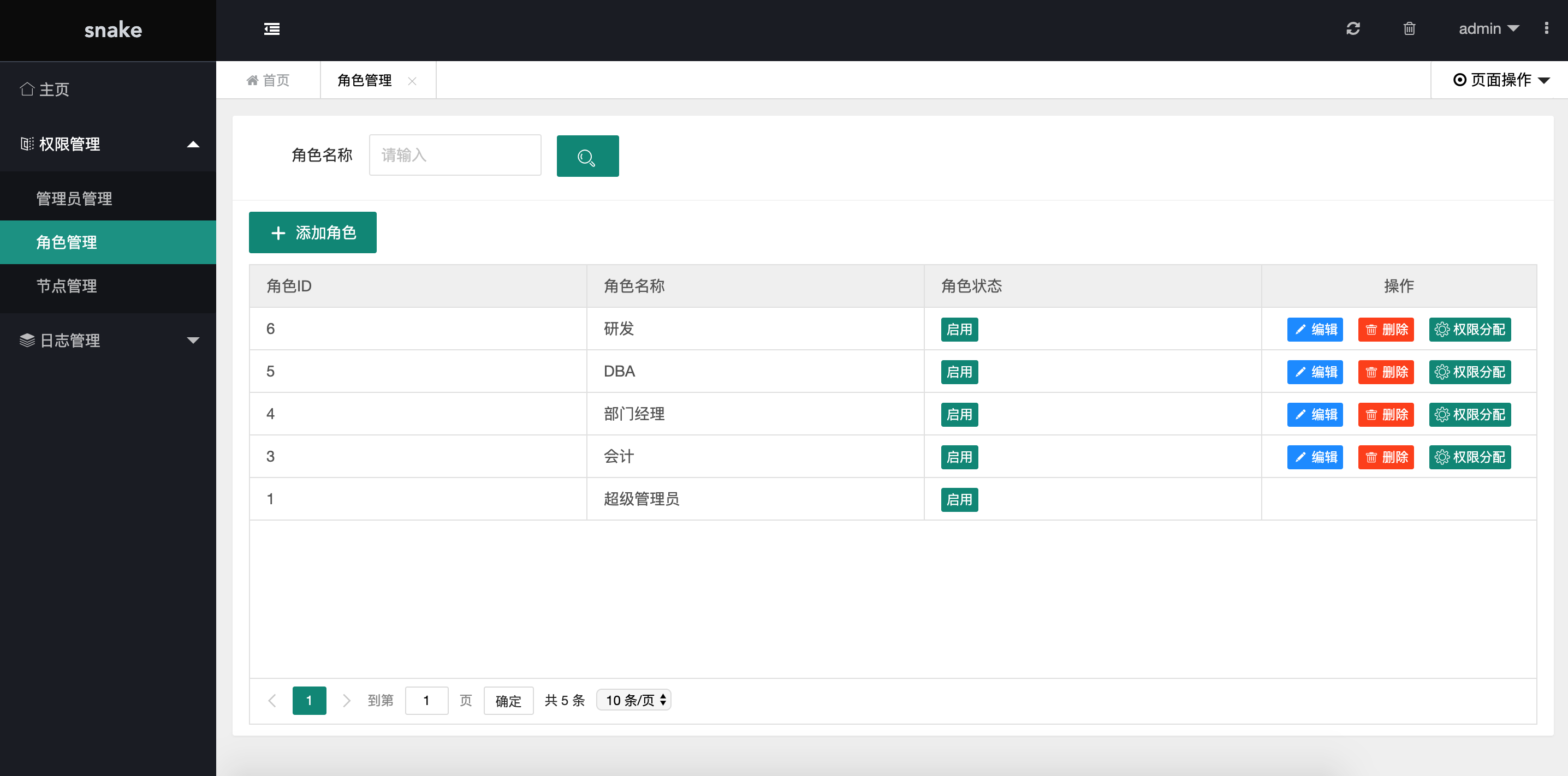Open the admin user dropdown
This screenshot has height=776, width=1568.
[1488, 29]
